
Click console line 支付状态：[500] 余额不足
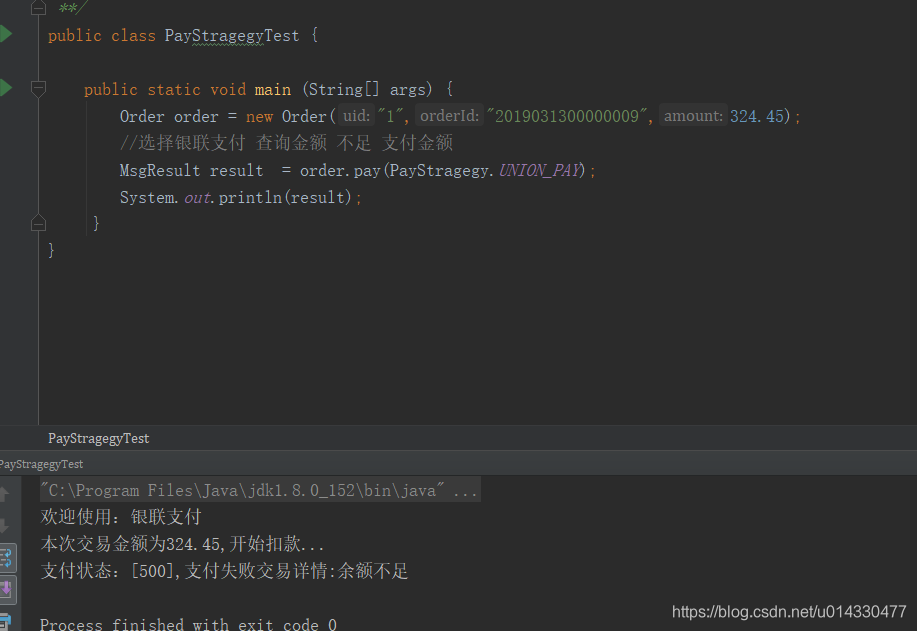coord(225,571)
